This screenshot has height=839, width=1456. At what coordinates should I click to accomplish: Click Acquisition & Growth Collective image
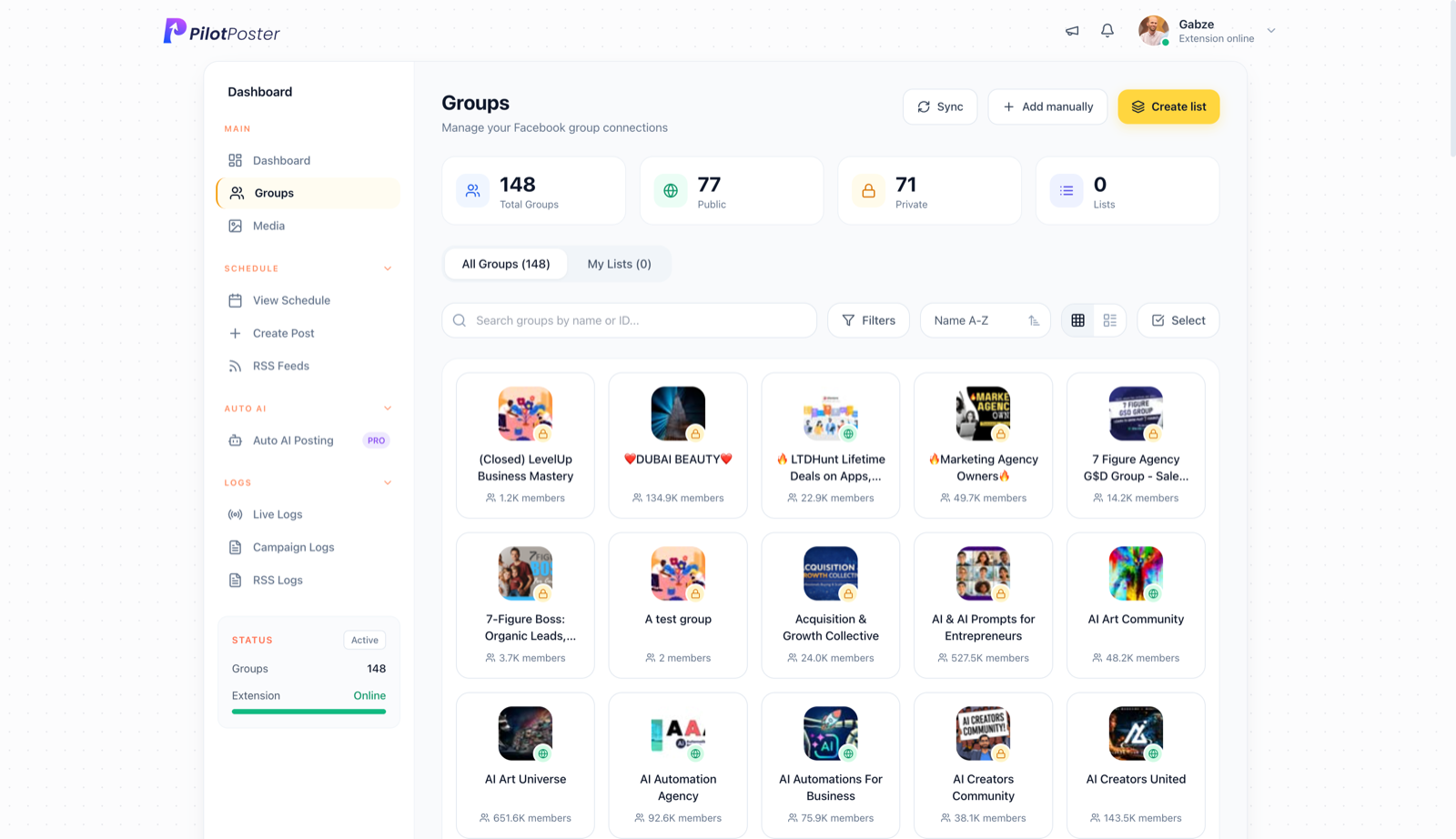click(831, 573)
